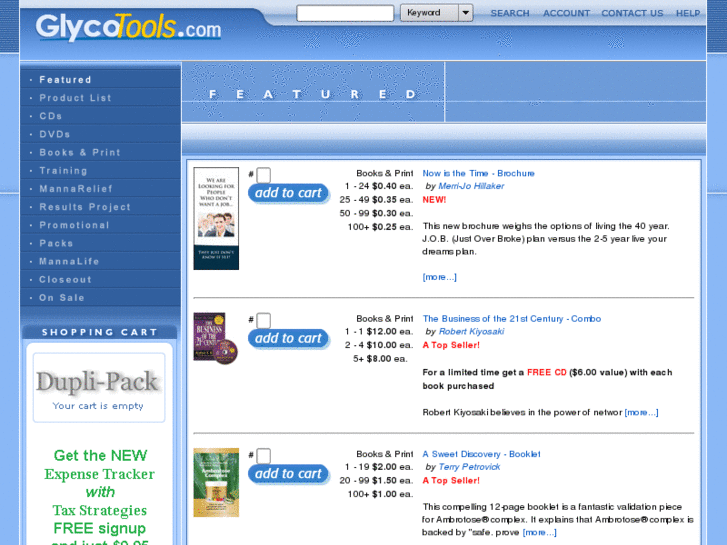This screenshot has height=545, width=727.
Task: Click the search keyword input field
Action: 345,13
